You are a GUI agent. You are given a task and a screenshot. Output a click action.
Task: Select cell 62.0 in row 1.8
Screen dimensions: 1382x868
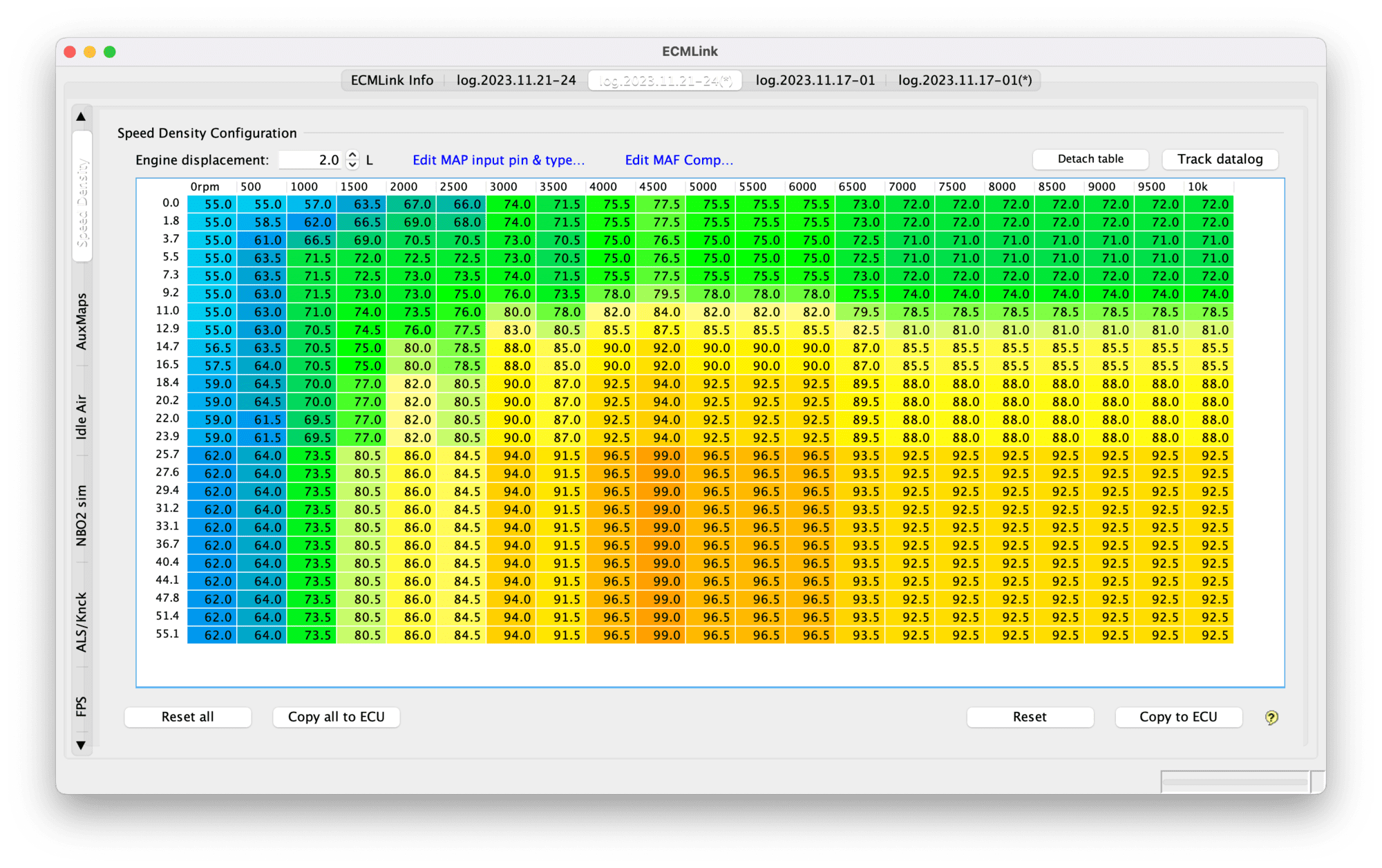pos(312,222)
